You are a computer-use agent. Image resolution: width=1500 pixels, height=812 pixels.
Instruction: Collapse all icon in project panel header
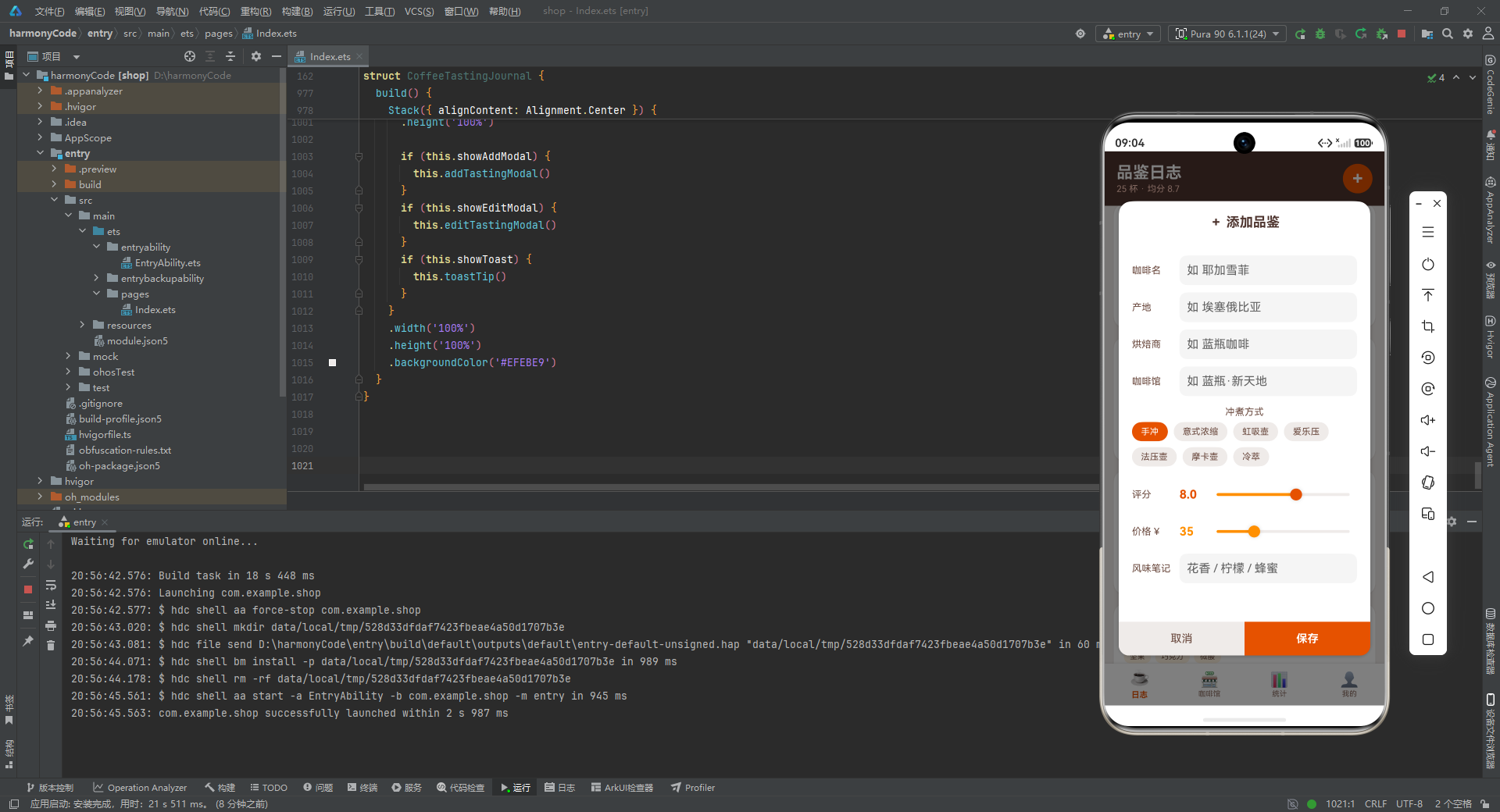point(230,56)
